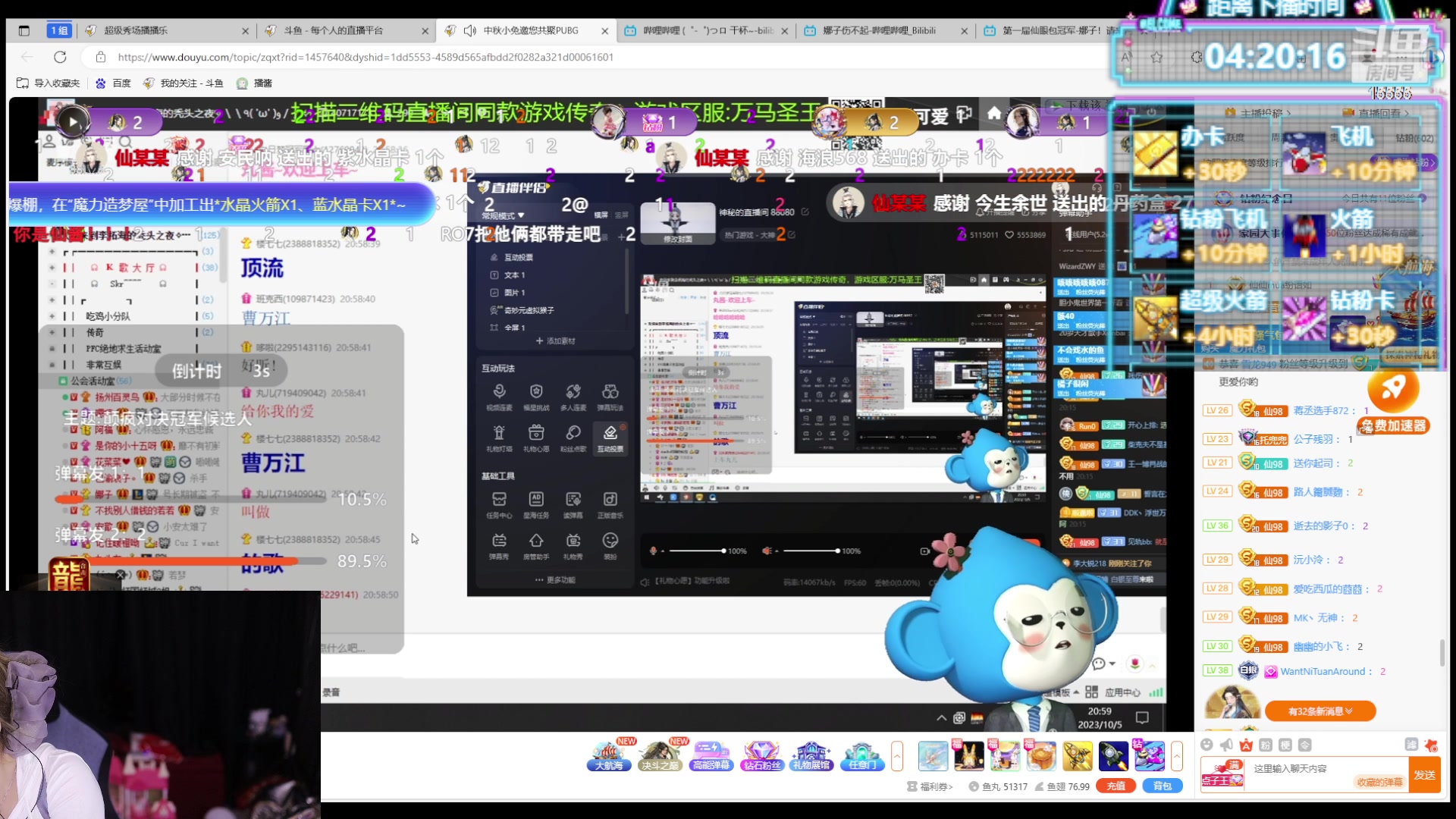This screenshot has height=819, width=1456.
Task: Adjust the speaker volume slider
Action: coord(811,551)
